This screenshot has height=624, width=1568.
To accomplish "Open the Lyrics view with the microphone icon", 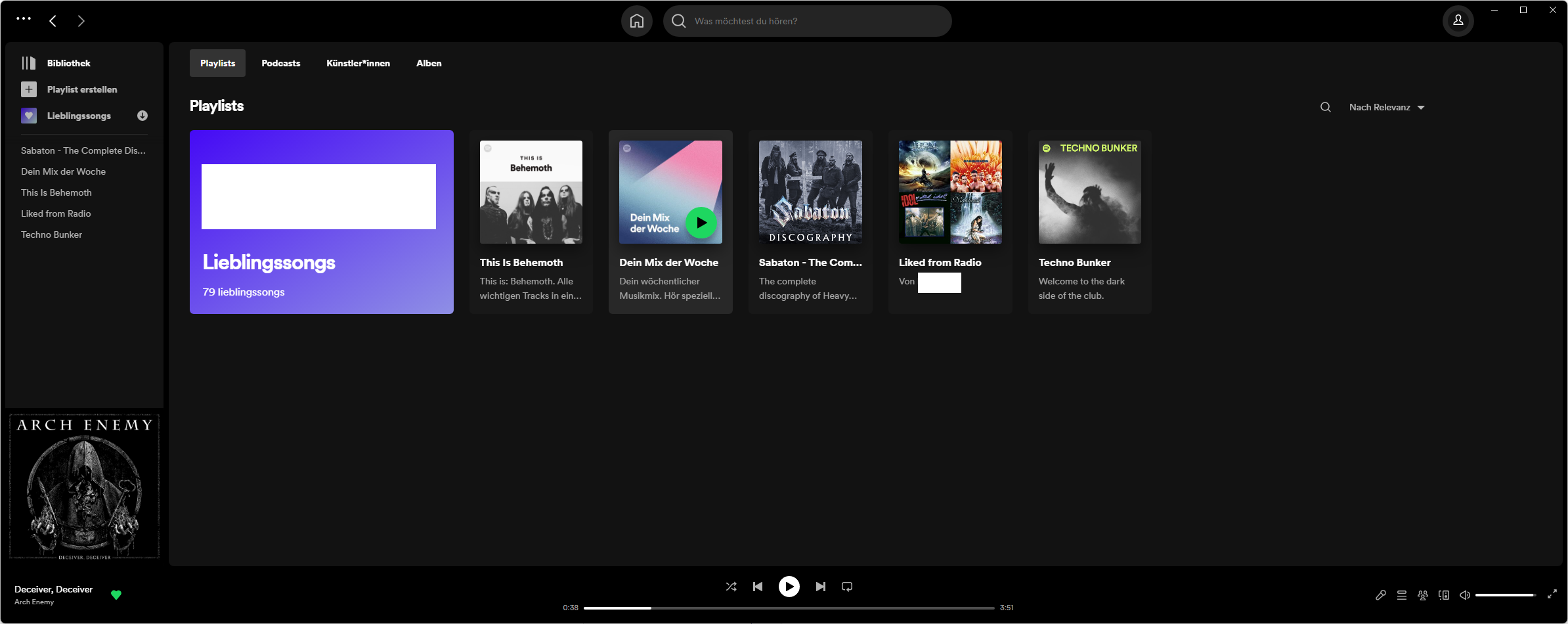I will [x=1381, y=595].
